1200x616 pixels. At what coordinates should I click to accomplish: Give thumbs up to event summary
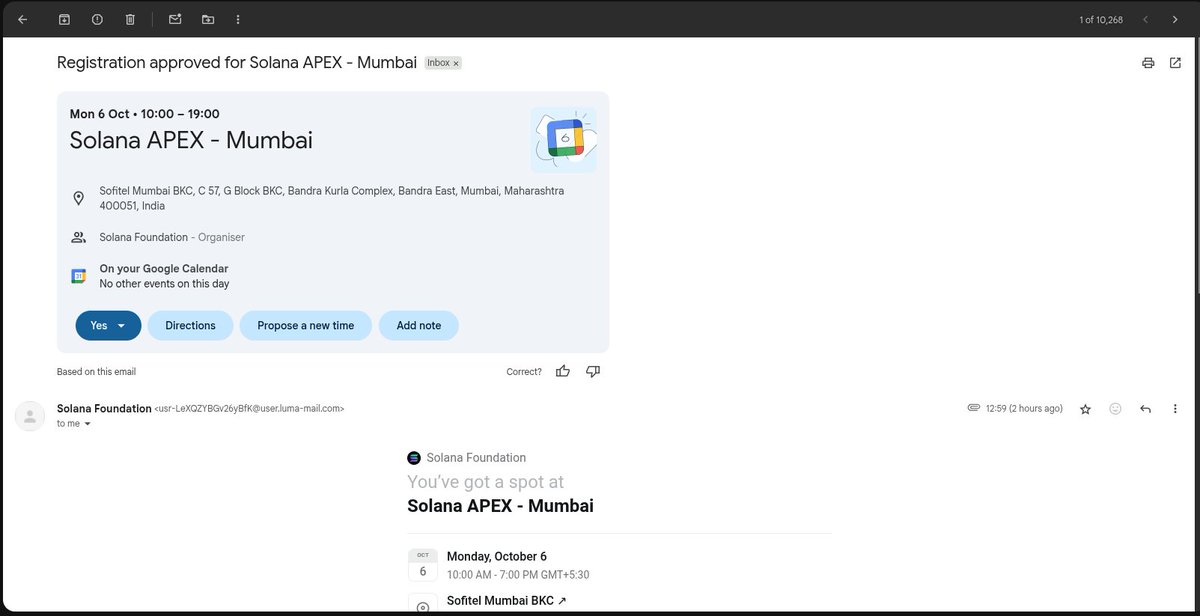563,371
